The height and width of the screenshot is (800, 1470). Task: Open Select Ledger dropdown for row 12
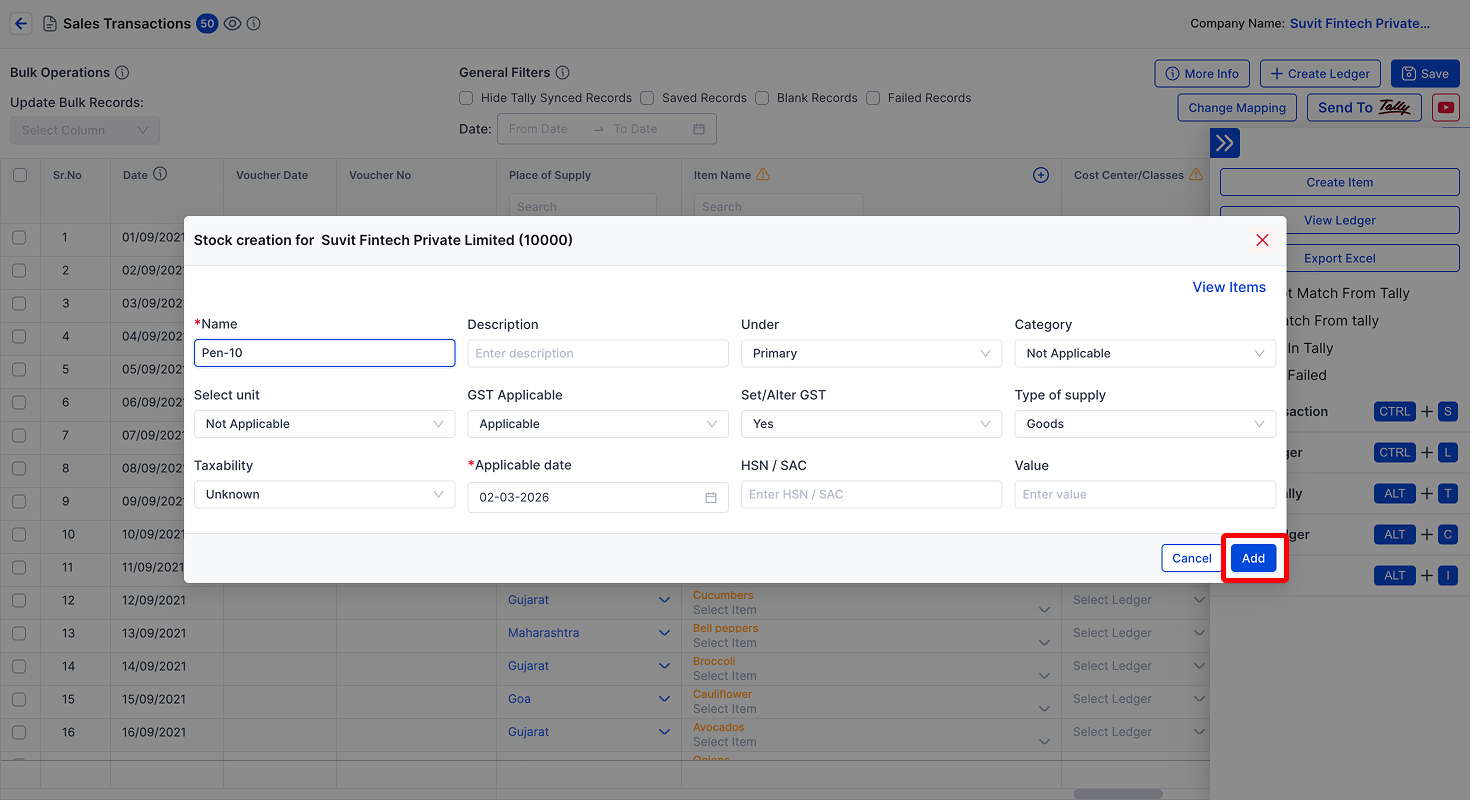[1140, 600]
